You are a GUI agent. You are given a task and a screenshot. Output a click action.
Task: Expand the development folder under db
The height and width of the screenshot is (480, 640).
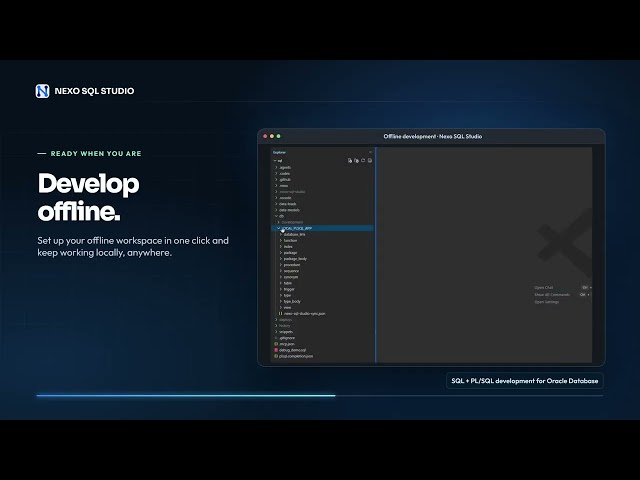coord(290,222)
